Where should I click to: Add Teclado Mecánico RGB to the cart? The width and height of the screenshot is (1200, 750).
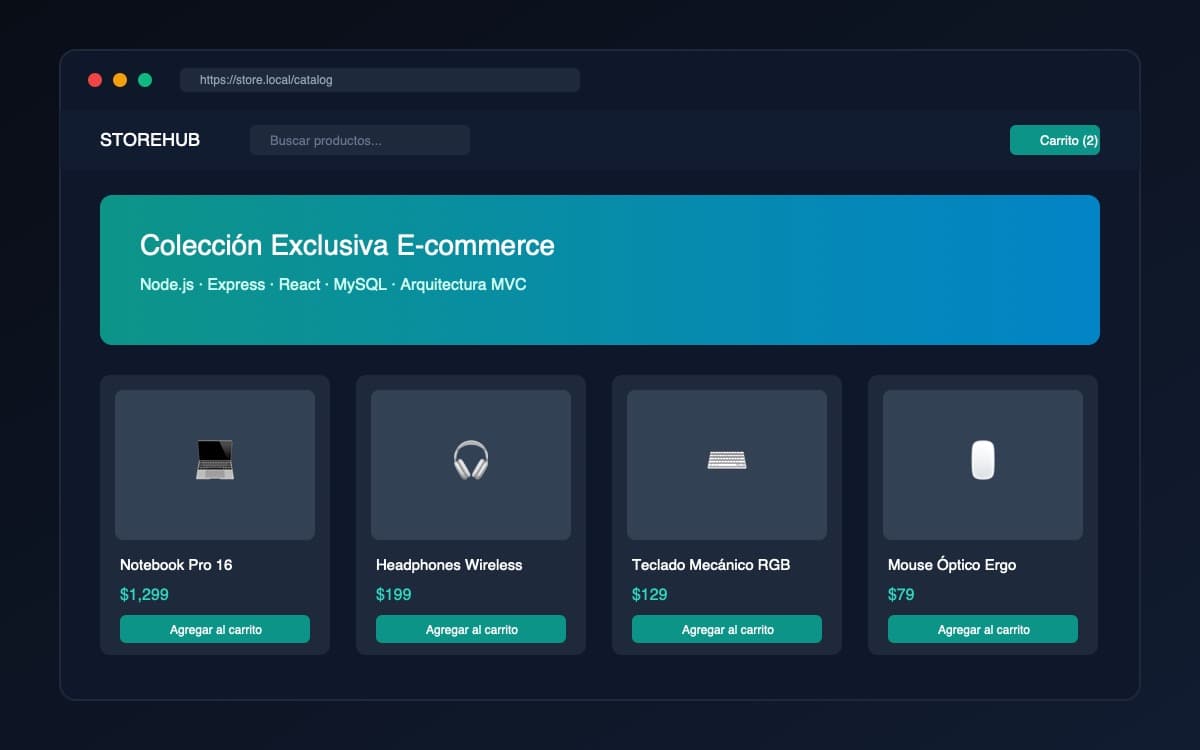727,629
